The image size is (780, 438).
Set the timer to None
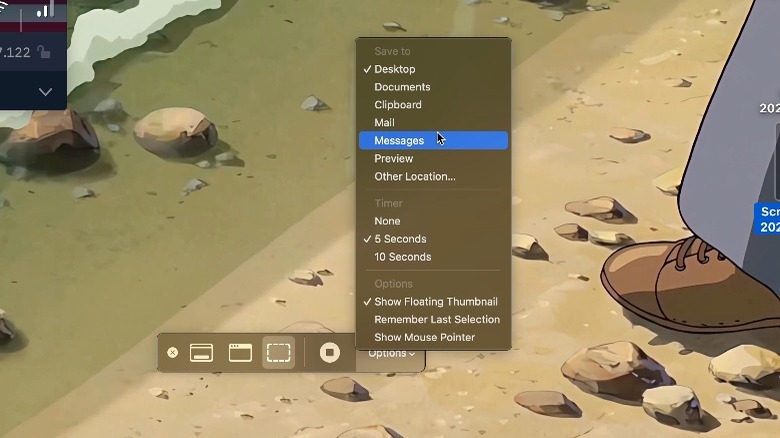387,221
